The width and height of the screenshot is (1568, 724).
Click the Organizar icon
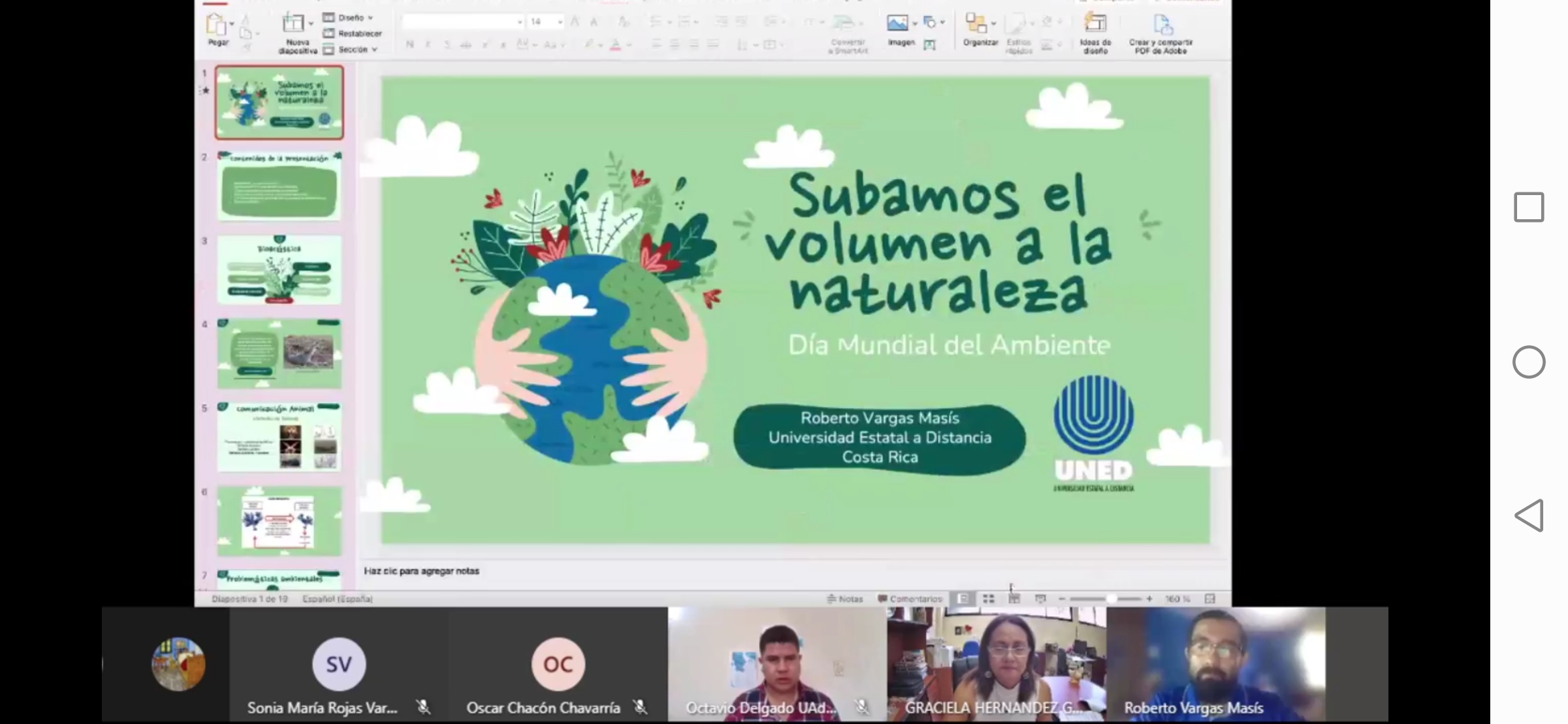pyautogui.click(x=976, y=24)
